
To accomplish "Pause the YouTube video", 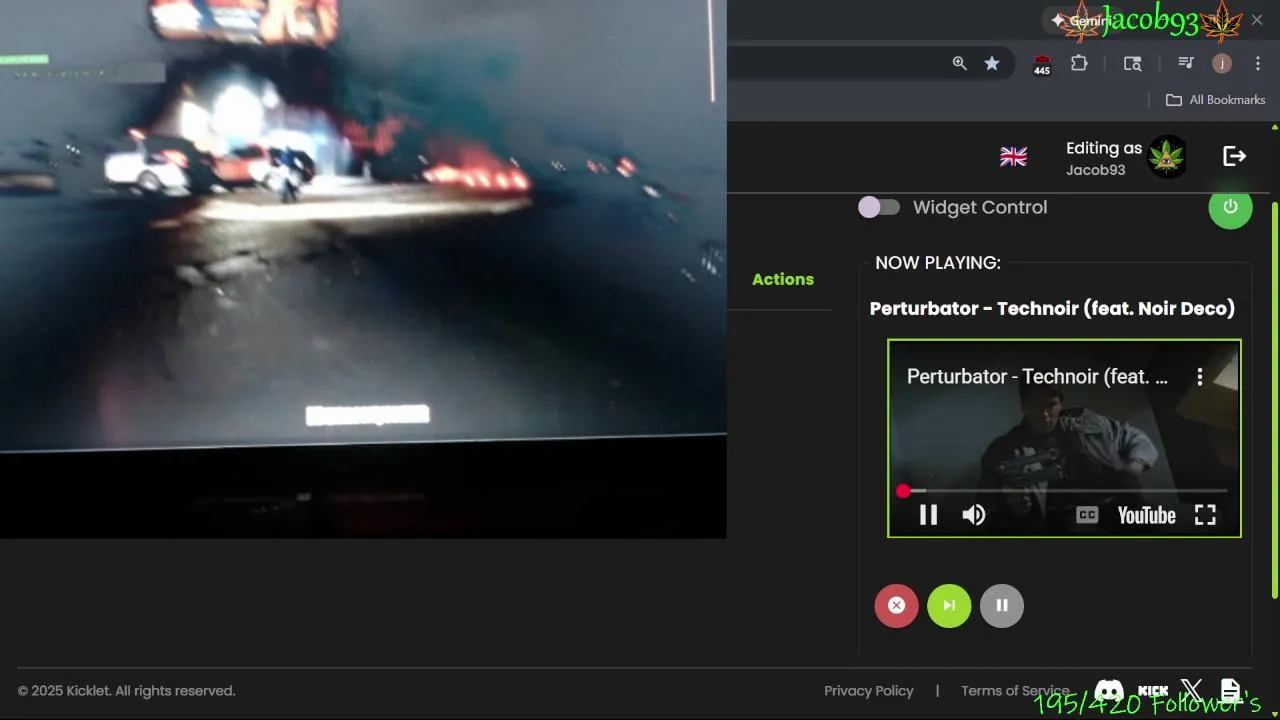I will coord(928,515).
